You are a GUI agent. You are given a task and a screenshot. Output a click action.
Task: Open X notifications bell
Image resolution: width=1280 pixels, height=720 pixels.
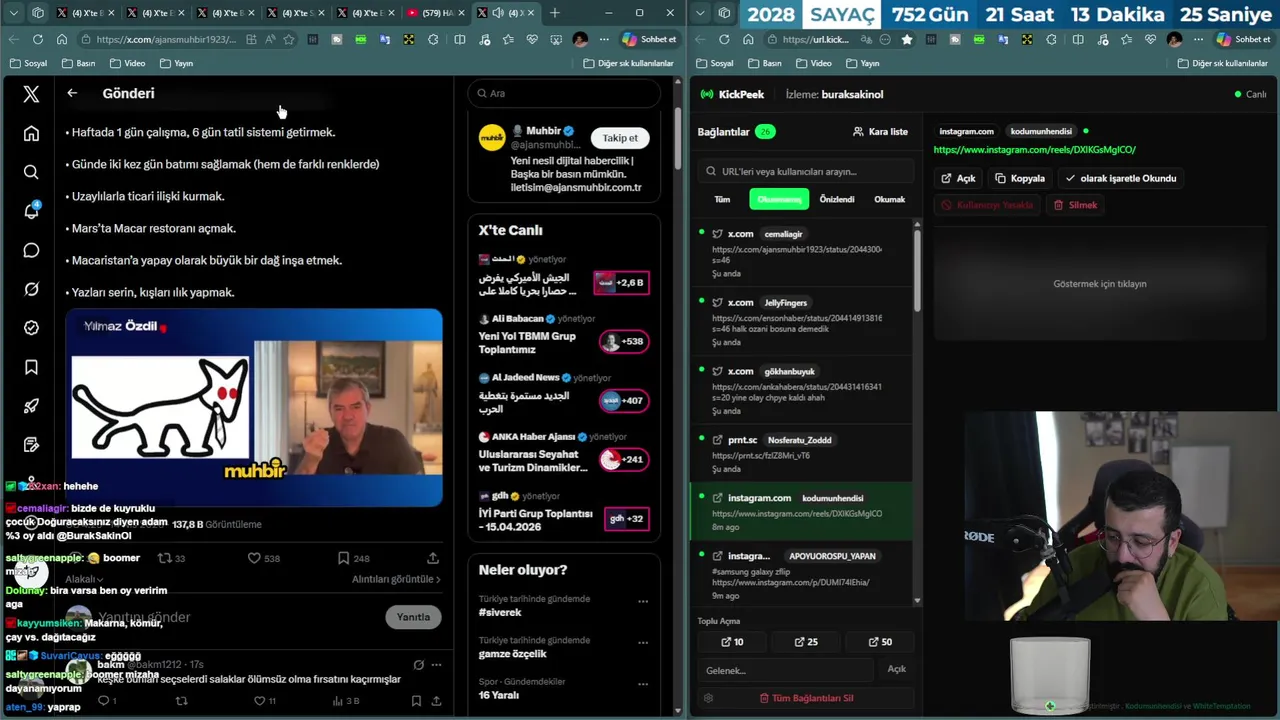click(31, 211)
